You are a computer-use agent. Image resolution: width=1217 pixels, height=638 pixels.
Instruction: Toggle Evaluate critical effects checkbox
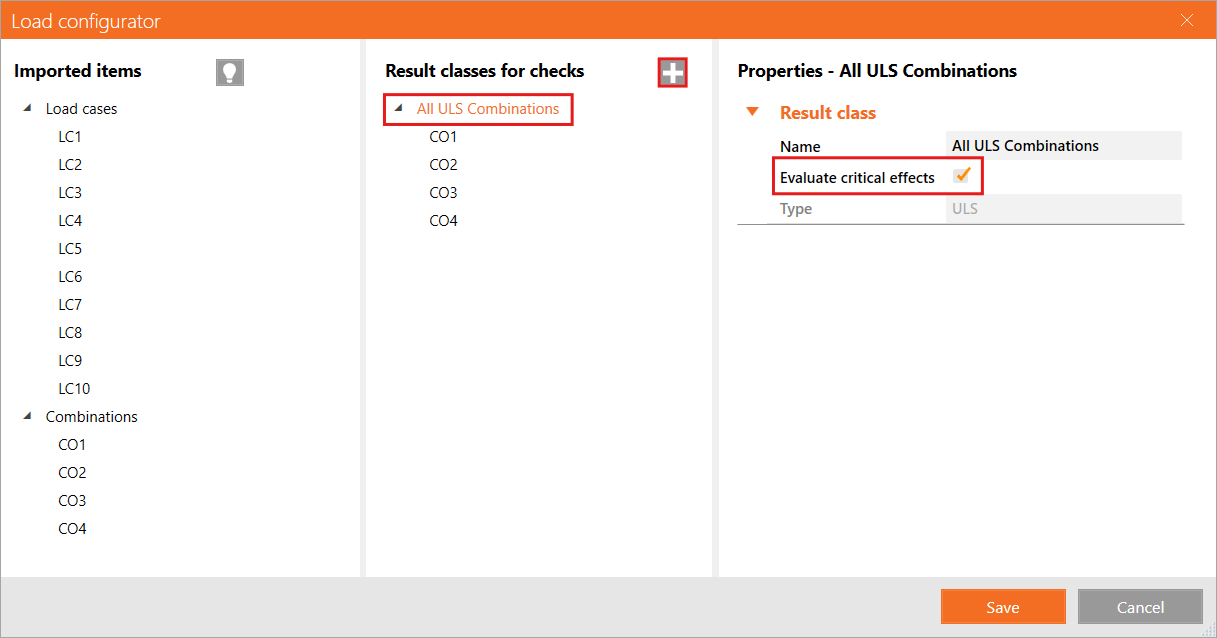963,177
